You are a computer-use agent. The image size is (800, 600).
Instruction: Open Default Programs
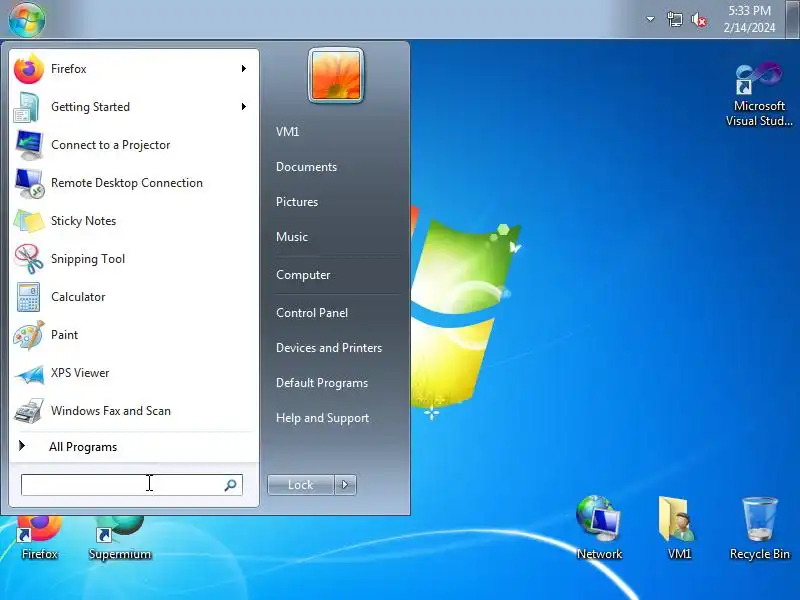(322, 383)
